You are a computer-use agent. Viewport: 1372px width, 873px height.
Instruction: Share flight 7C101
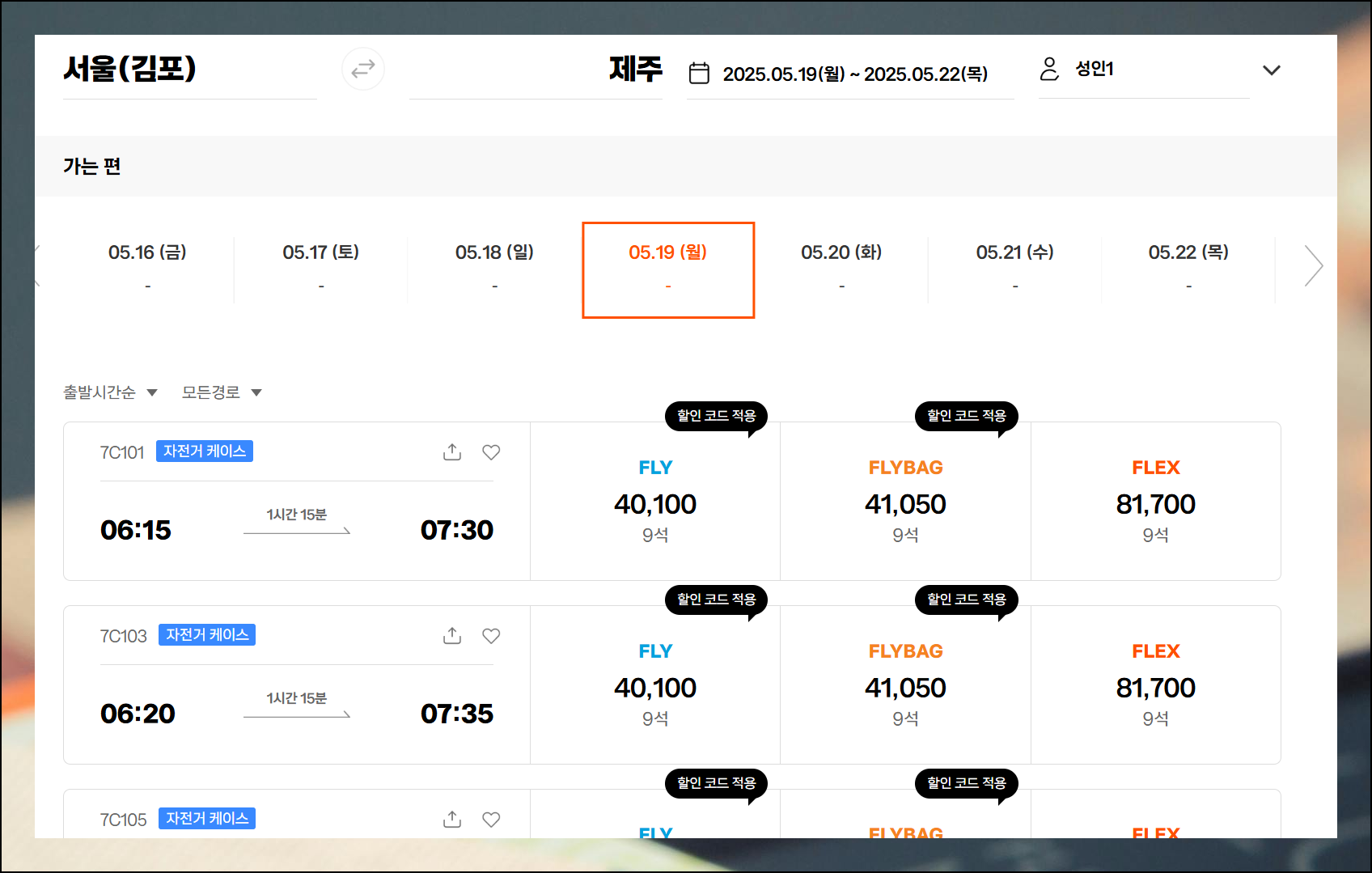452,452
